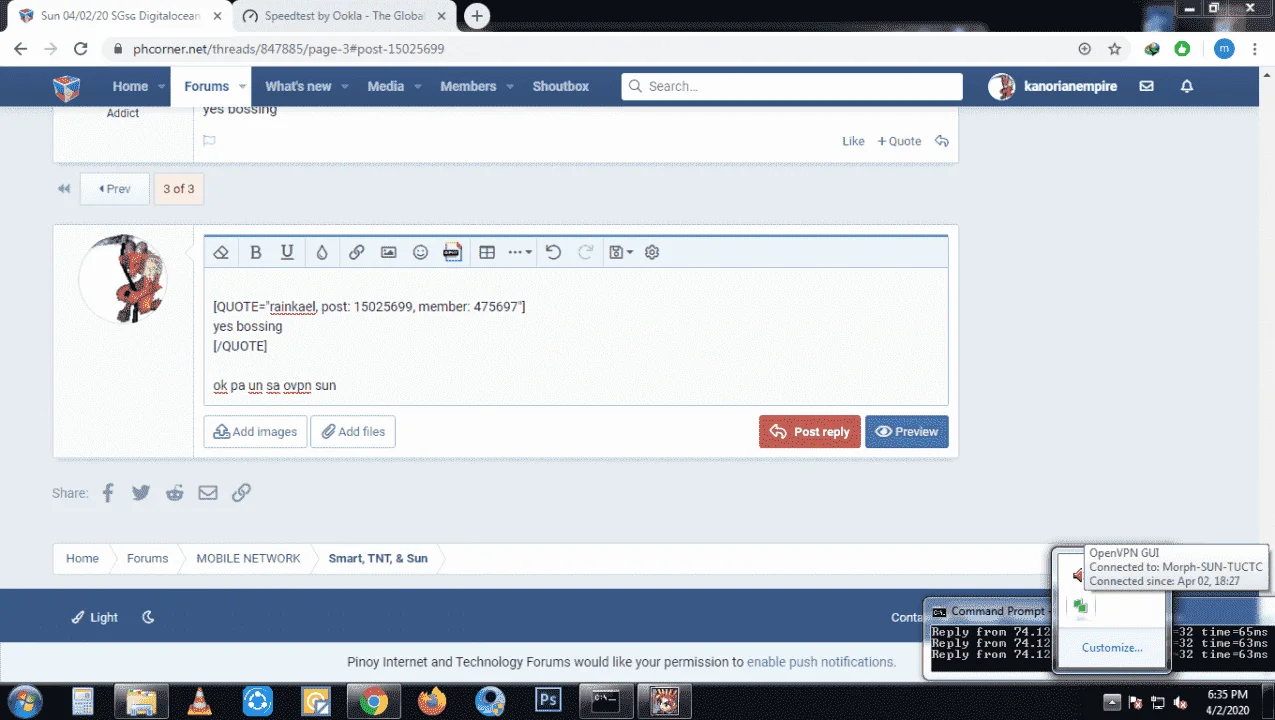Click the MOBILE NETWORK breadcrumb

[248, 558]
